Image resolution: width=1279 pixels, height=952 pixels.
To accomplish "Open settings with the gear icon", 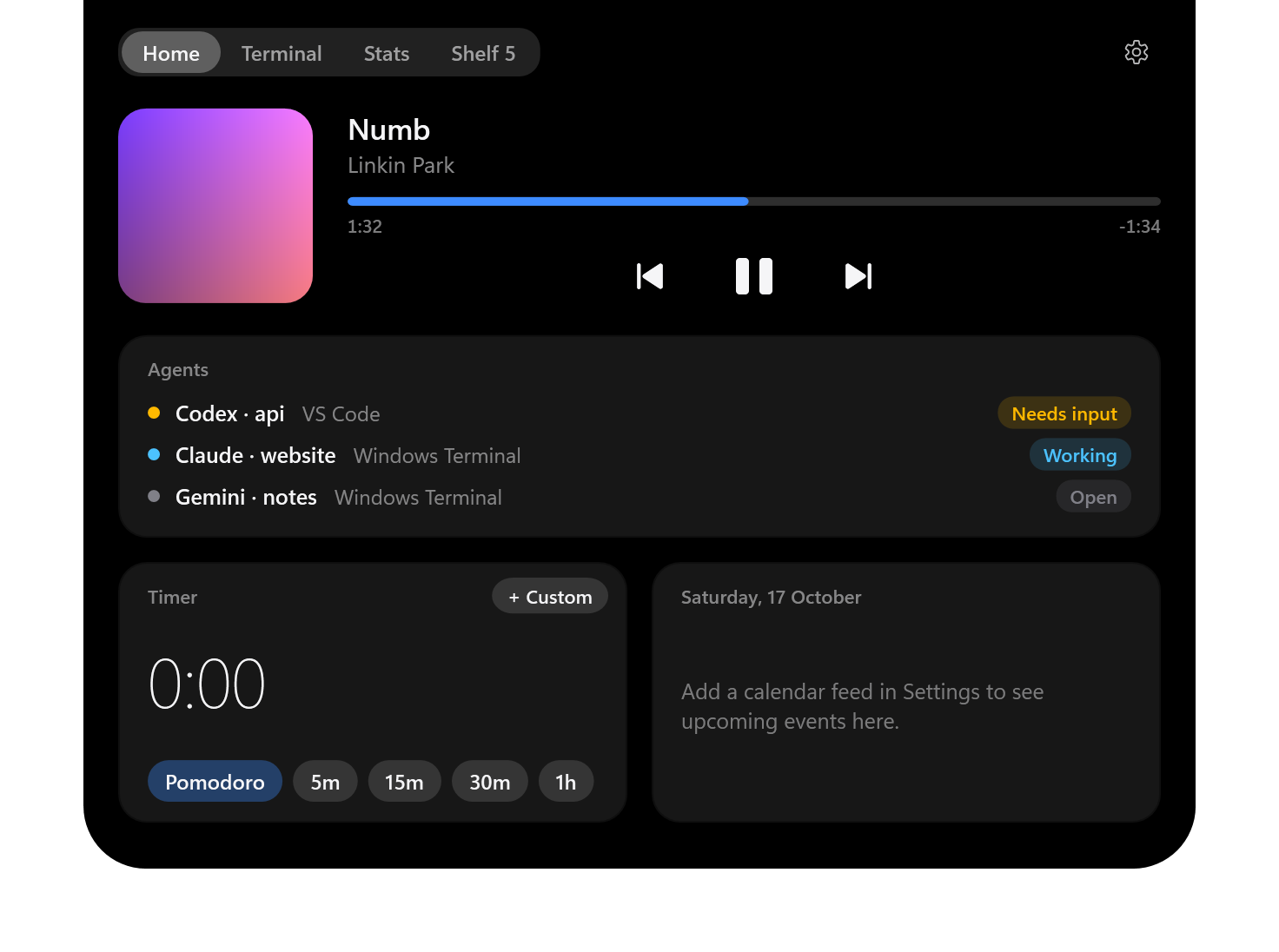I will click(1136, 52).
